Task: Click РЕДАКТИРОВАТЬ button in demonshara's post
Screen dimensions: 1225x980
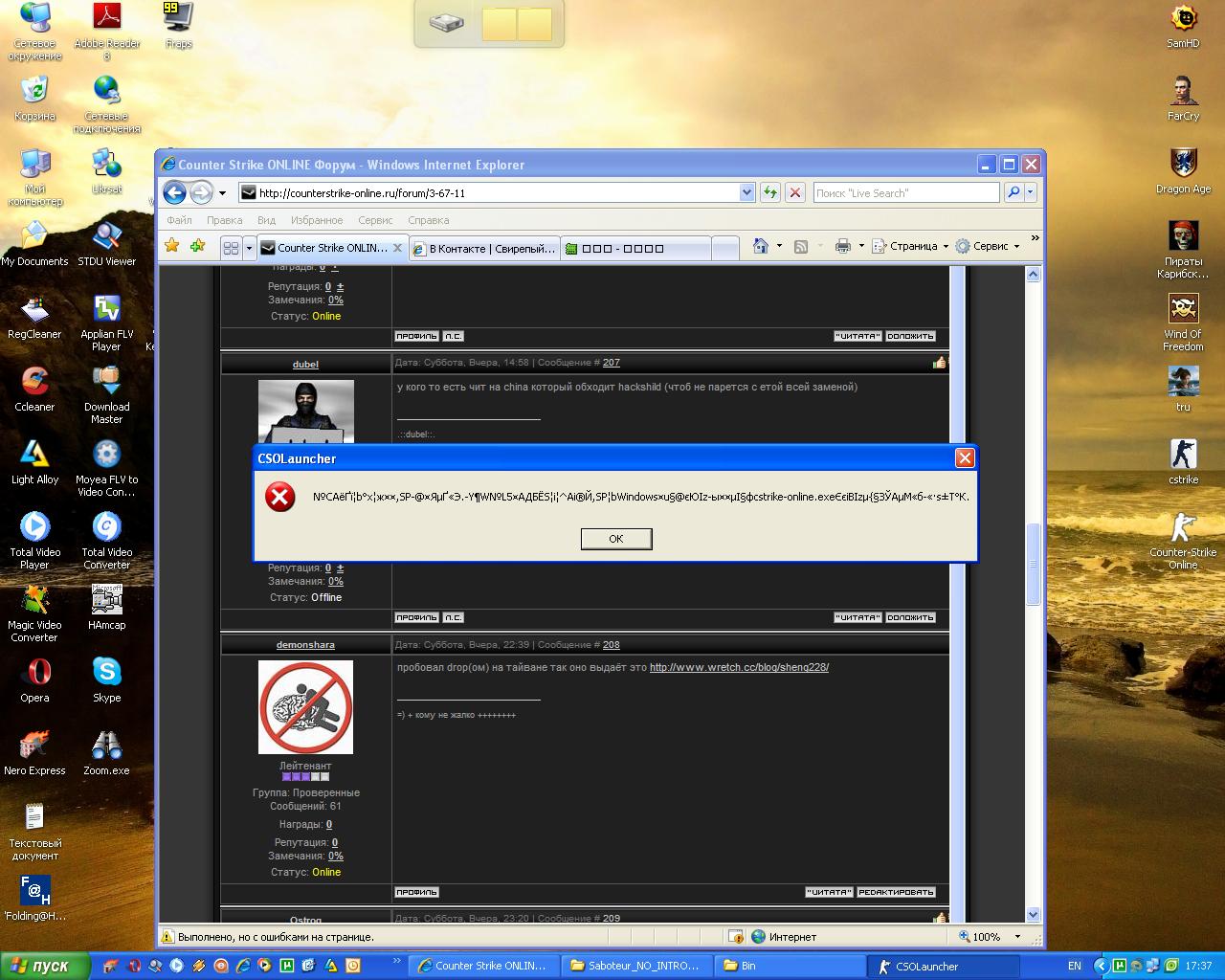Action: (896, 892)
